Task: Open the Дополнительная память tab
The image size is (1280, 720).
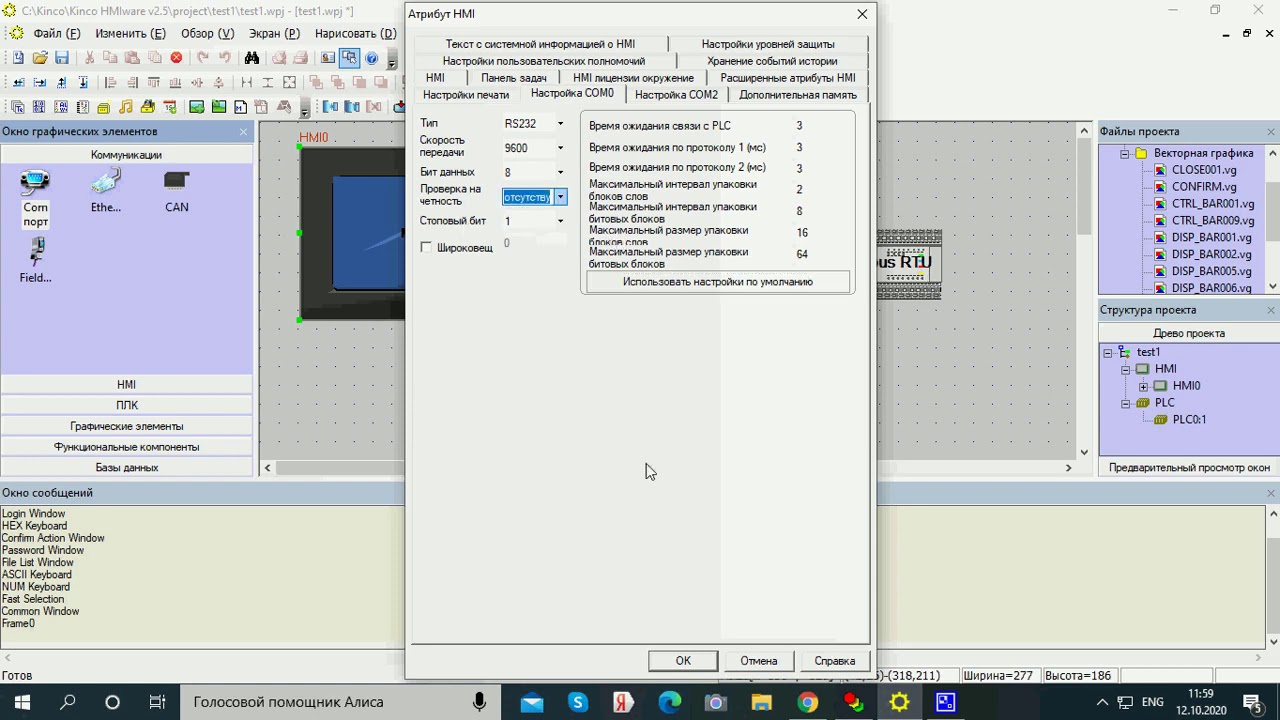Action: (798, 95)
